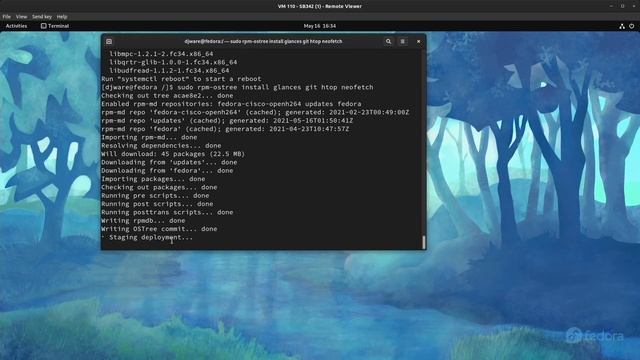Click the terminal title bar text

click(263, 41)
